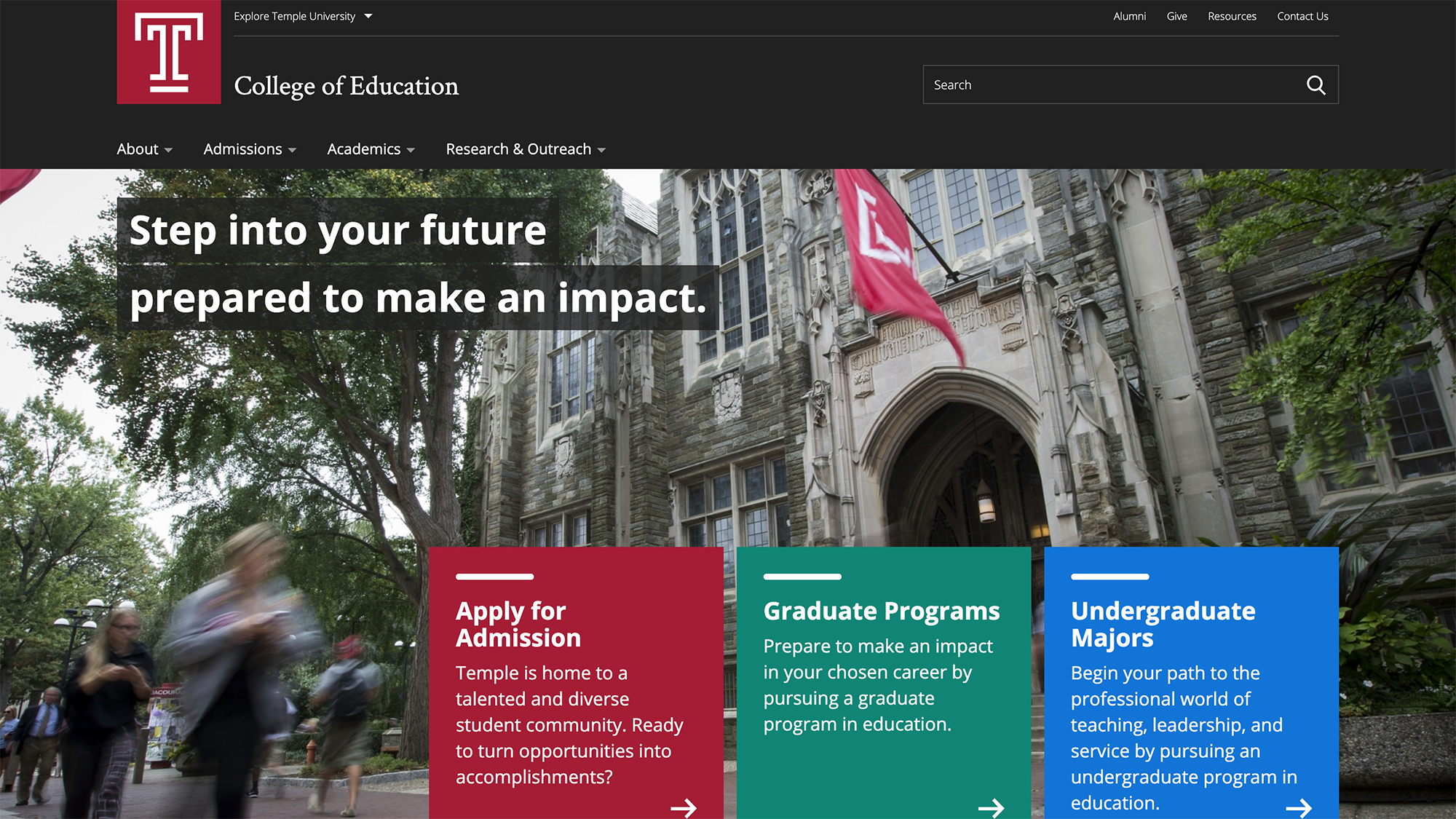The height and width of the screenshot is (819, 1456).
Task: Click the search magnifier icon
Action: tap(1315, 85)
